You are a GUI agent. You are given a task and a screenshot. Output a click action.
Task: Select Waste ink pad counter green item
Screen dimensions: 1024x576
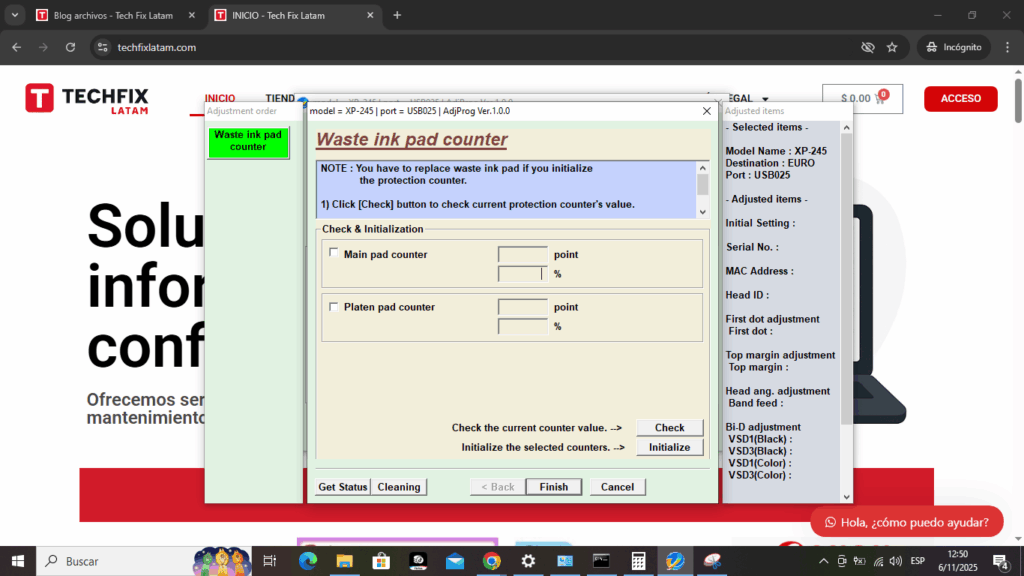(248, 141)
